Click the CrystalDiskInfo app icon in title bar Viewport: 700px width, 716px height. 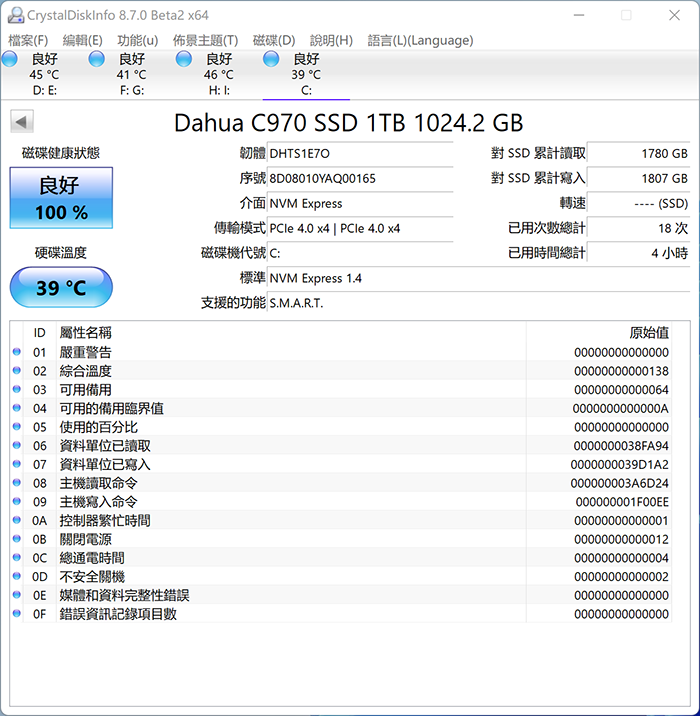point(16,15)
